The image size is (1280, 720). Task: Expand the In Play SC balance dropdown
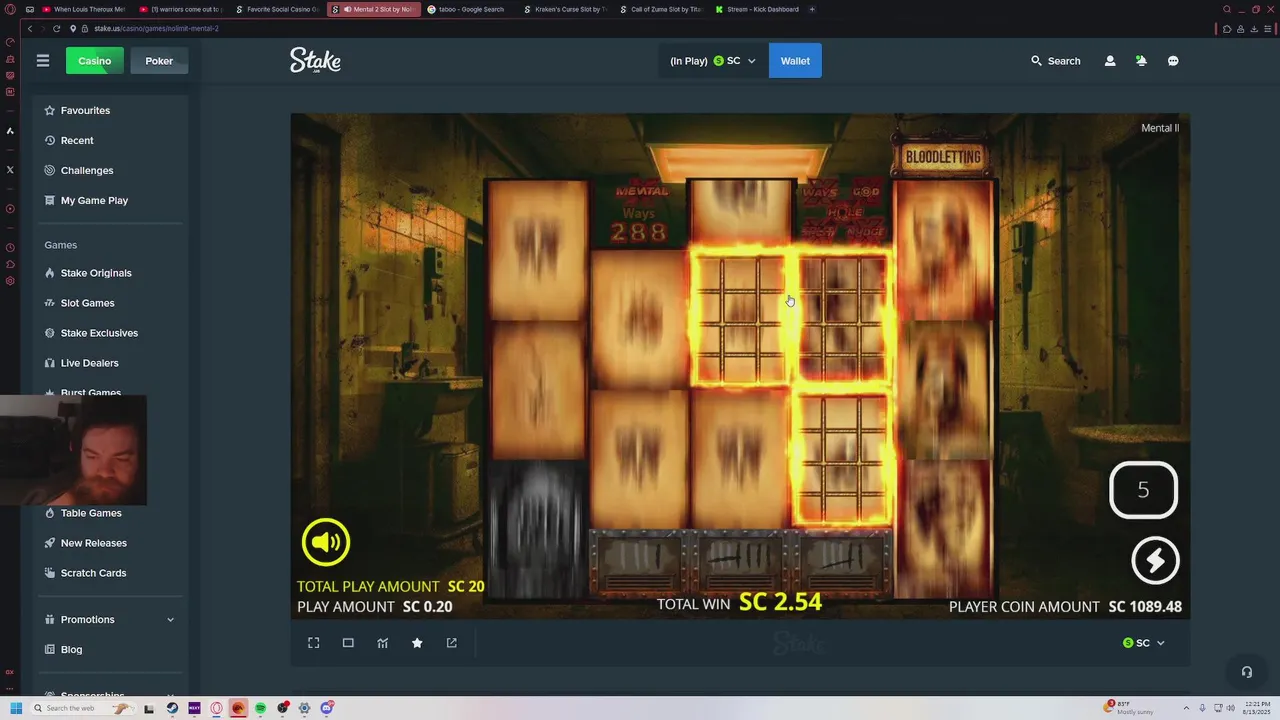click(x=713, y=61)
